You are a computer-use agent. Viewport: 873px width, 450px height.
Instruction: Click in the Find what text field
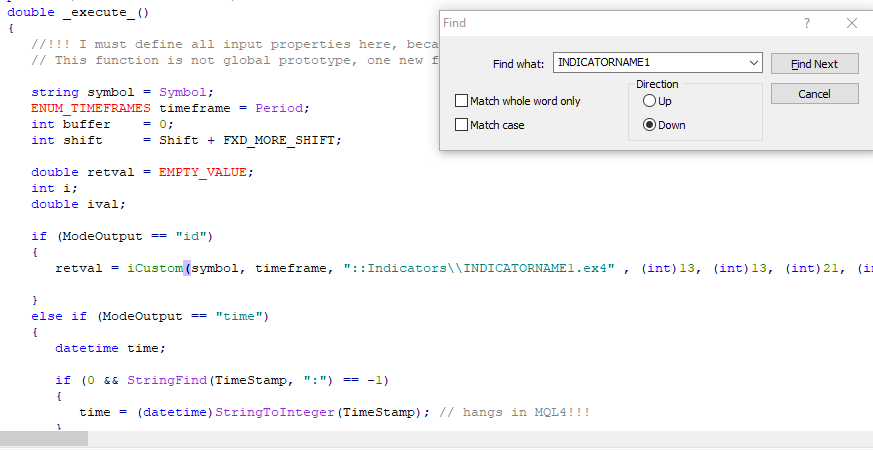[x=650, y=63]
